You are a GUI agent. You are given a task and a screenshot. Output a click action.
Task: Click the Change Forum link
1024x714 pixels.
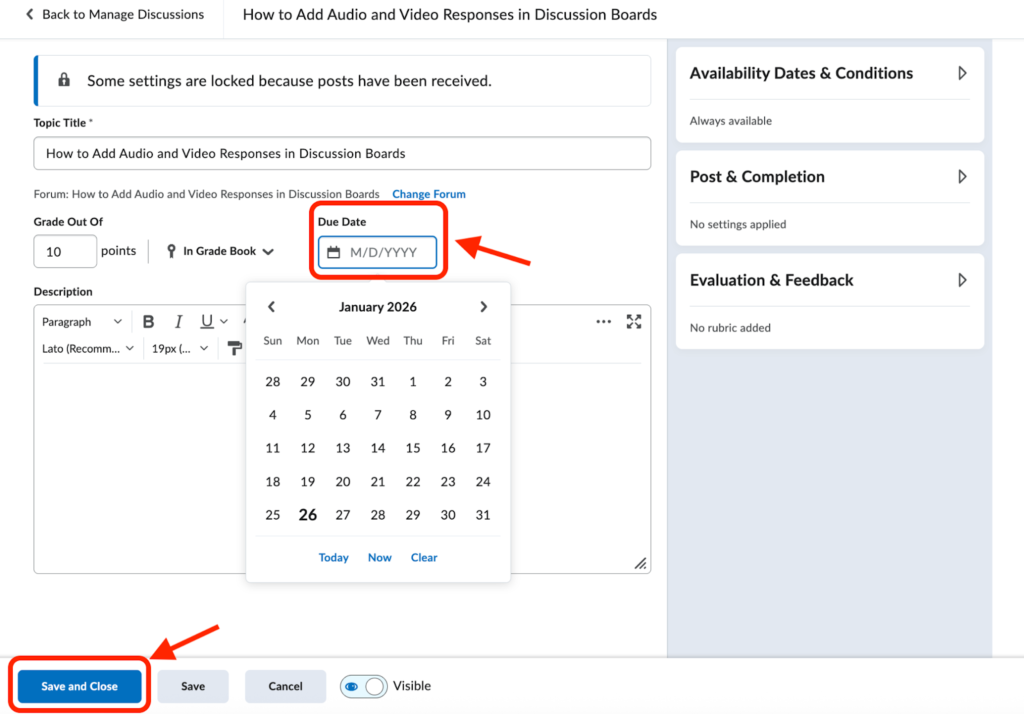point(428,194)
